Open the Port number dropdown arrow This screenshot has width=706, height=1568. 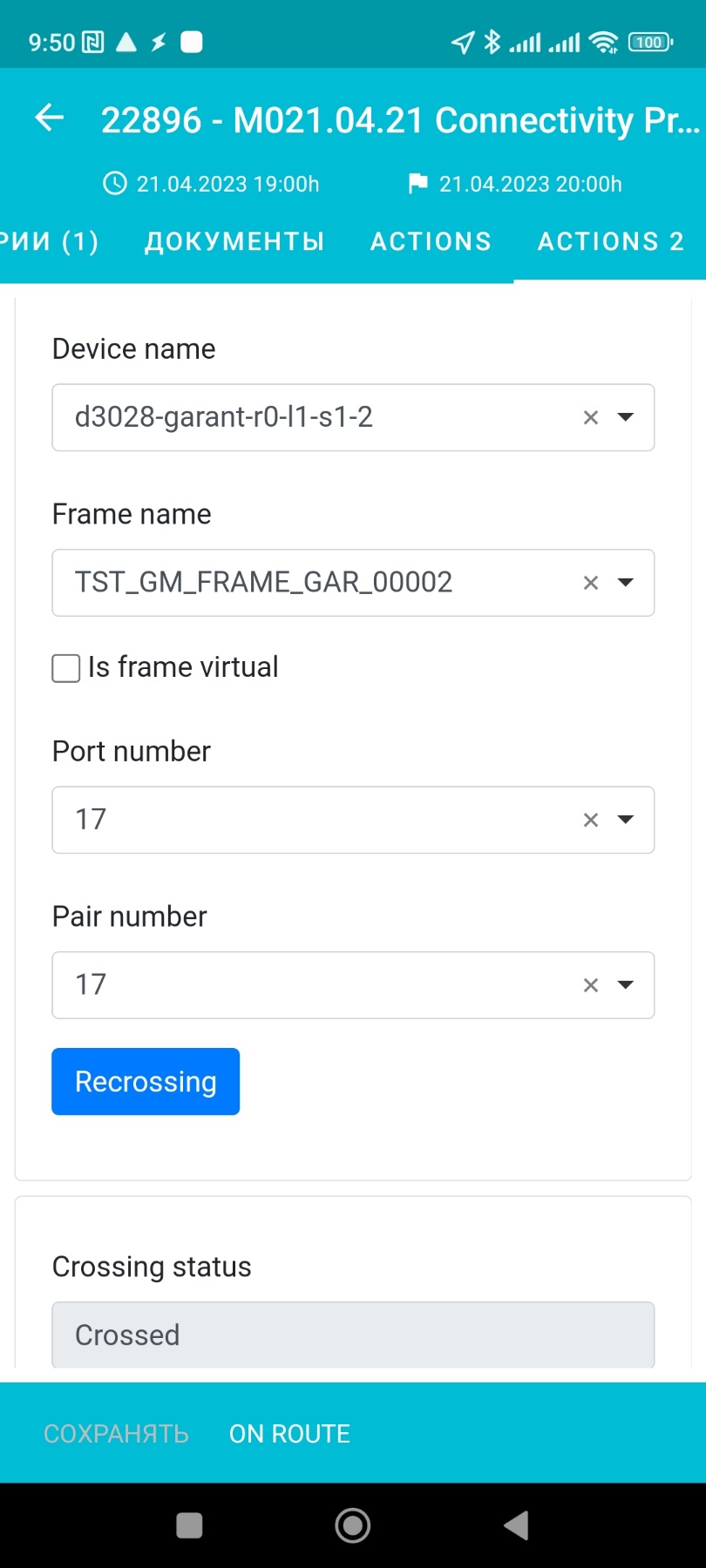(x=625, y=819)
